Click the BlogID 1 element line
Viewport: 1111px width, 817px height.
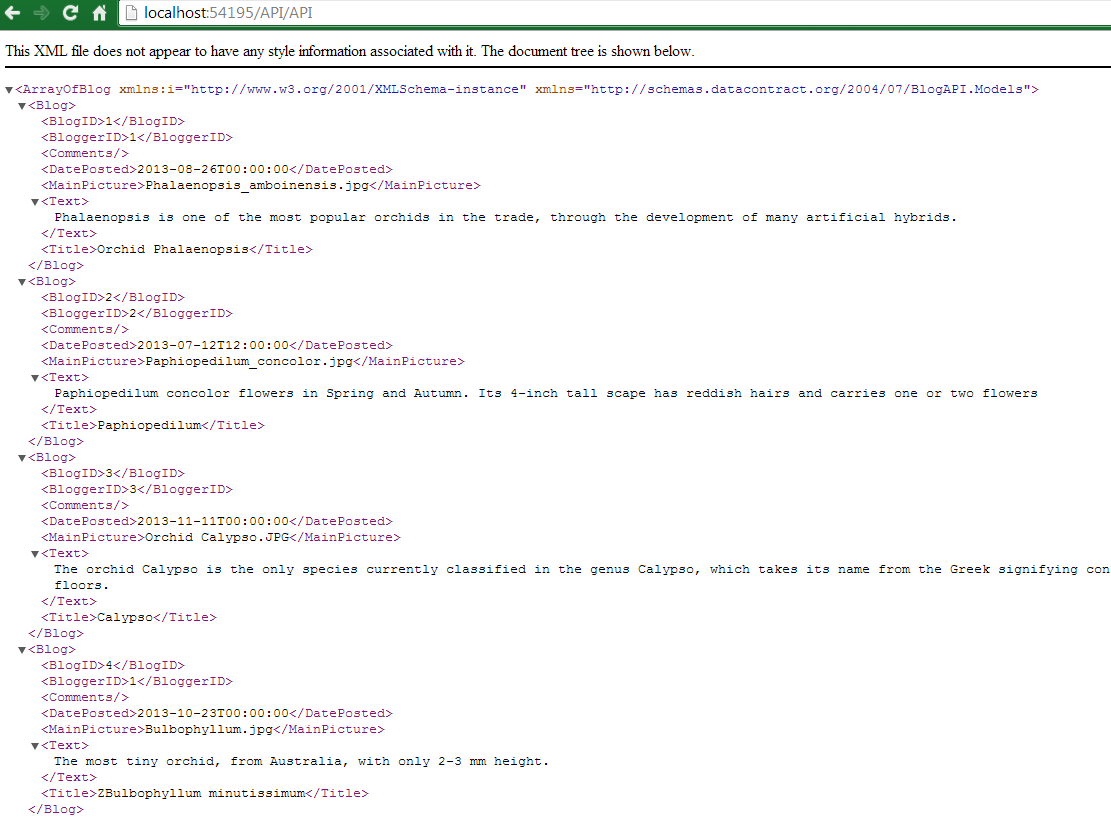pos(113,121)
